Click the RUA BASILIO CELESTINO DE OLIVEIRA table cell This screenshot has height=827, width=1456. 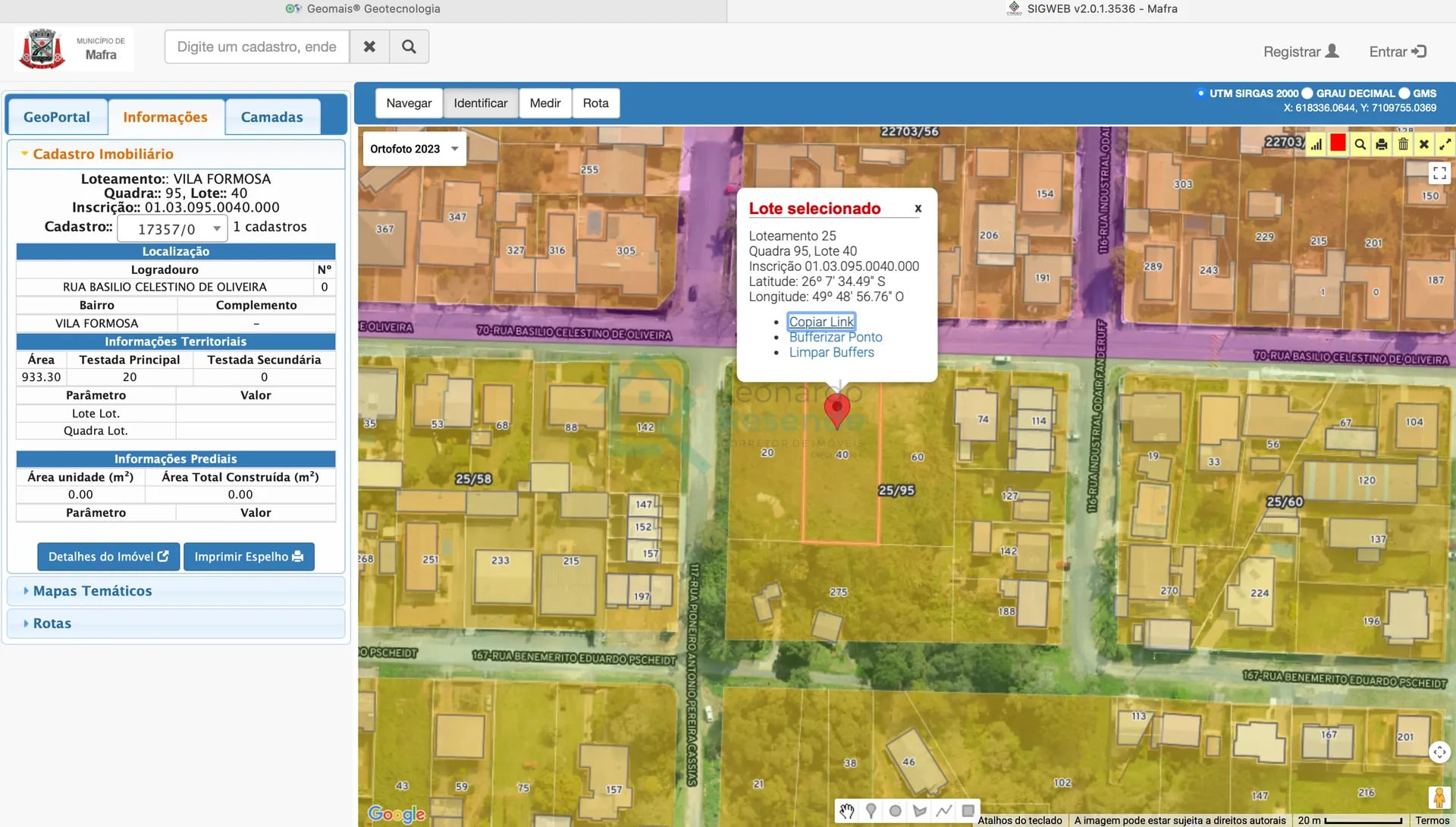click(165, 287)
